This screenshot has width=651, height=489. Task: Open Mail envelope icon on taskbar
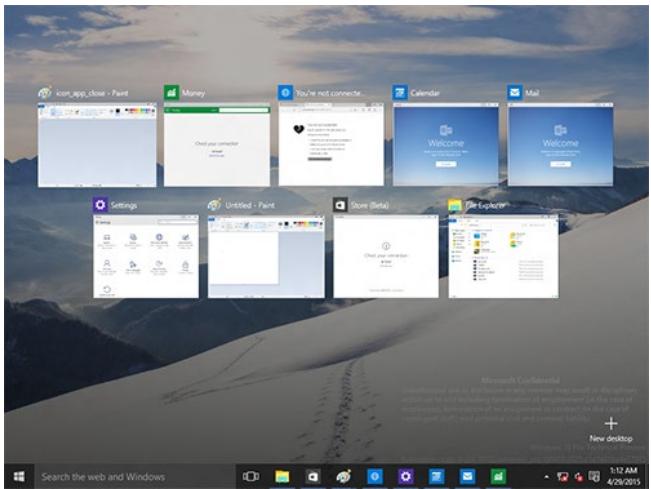point(467,477)
